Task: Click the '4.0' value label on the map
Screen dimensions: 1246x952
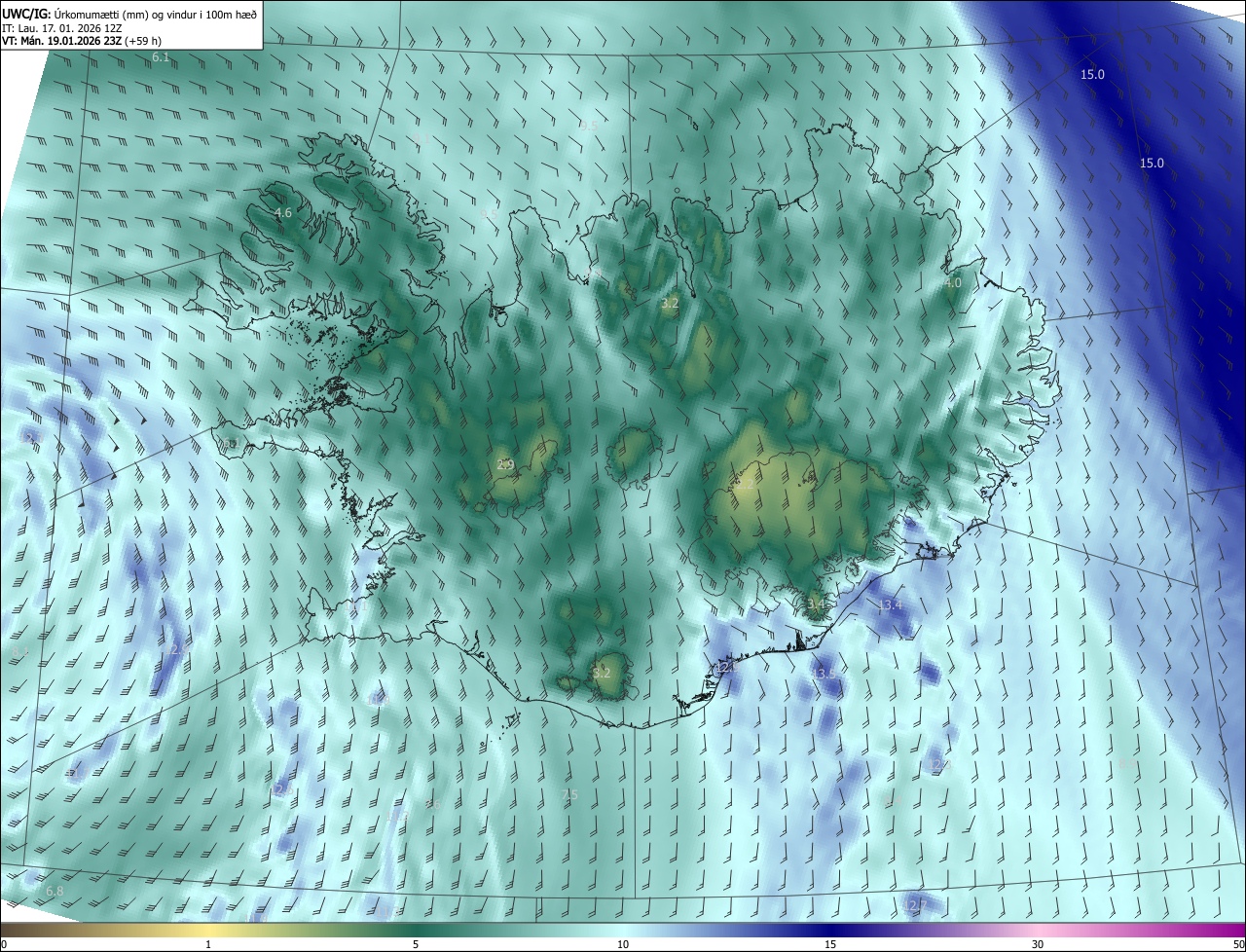Action: click(x=953, y=283)
